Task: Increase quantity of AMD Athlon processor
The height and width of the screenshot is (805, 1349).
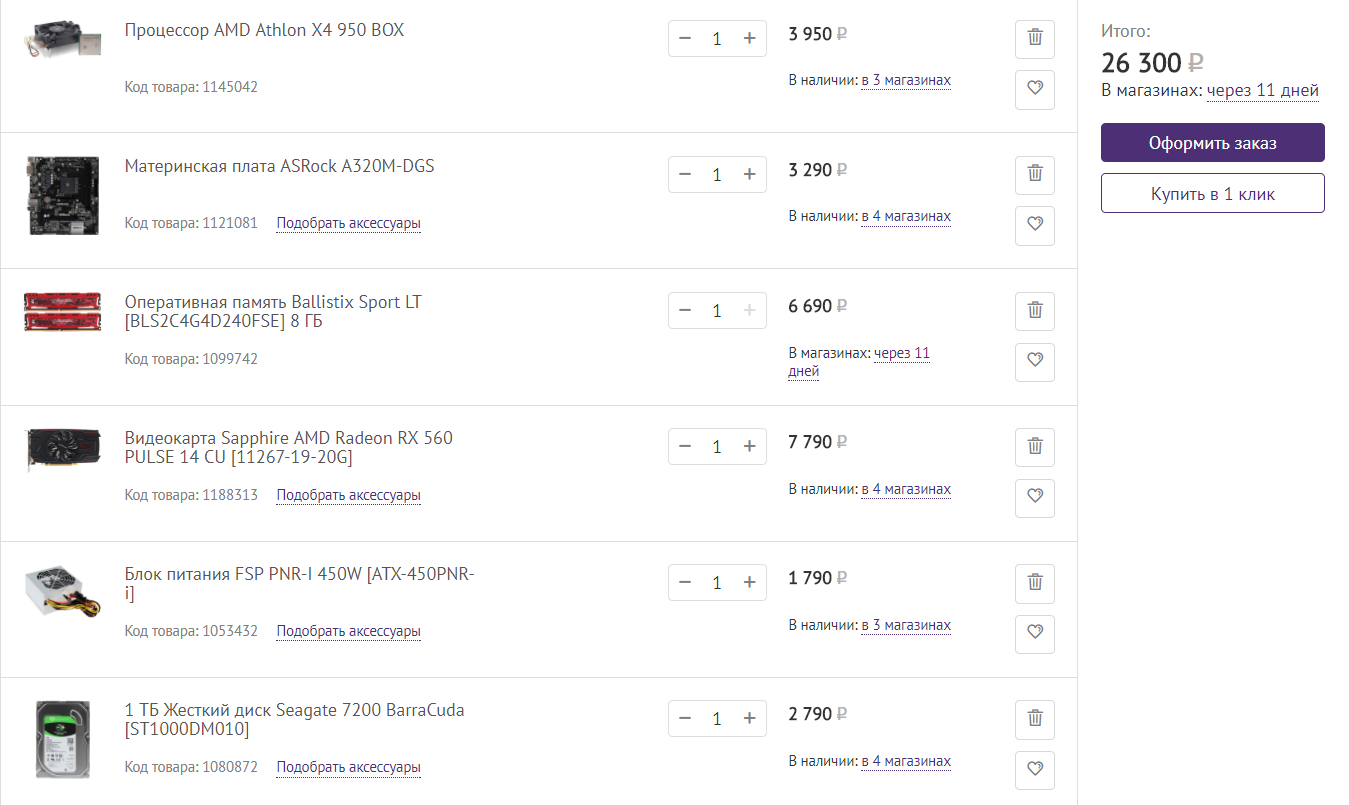Action: pyautogui.click(x=749, y=38)
